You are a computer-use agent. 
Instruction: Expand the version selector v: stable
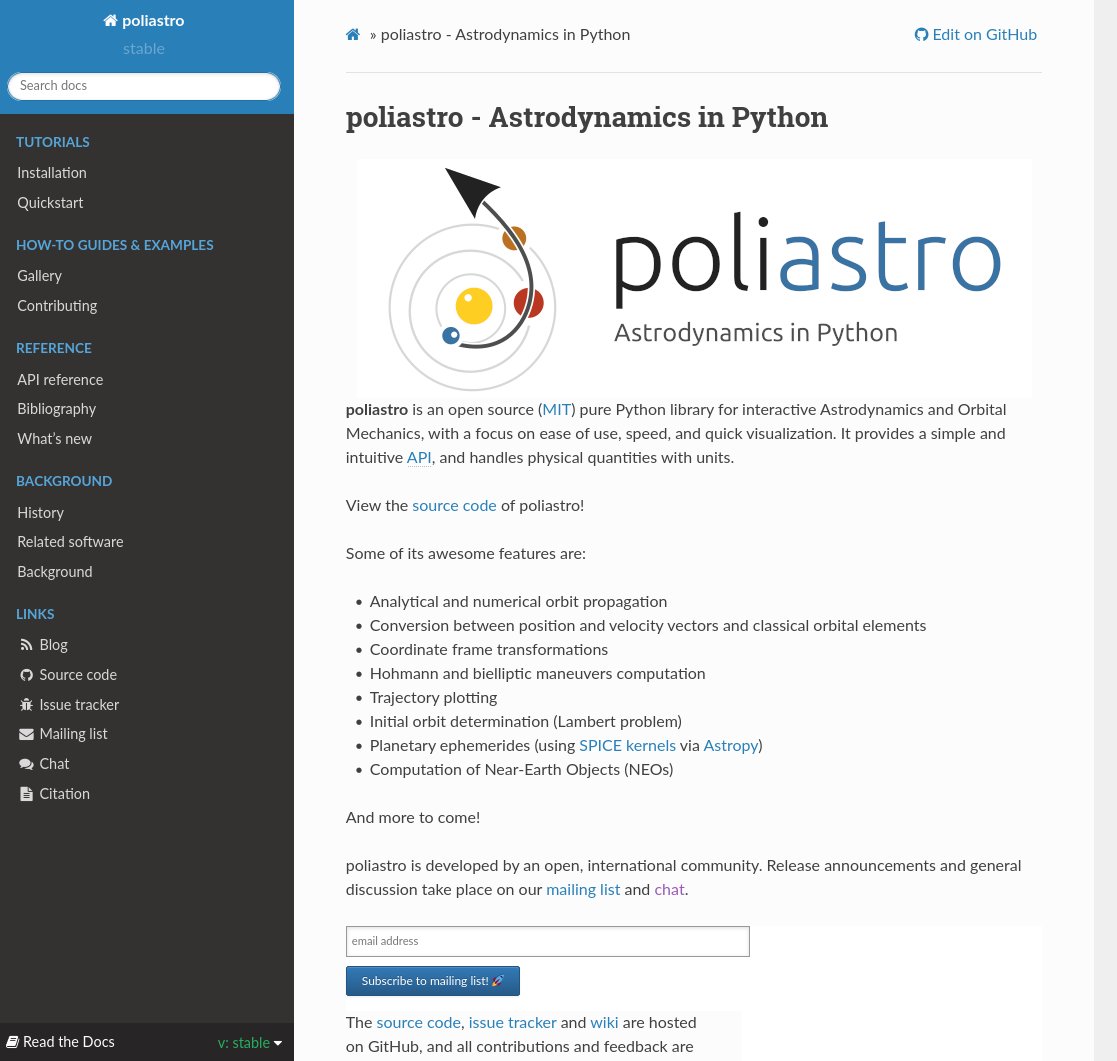pyautogui.click(x=249, y=1042)
